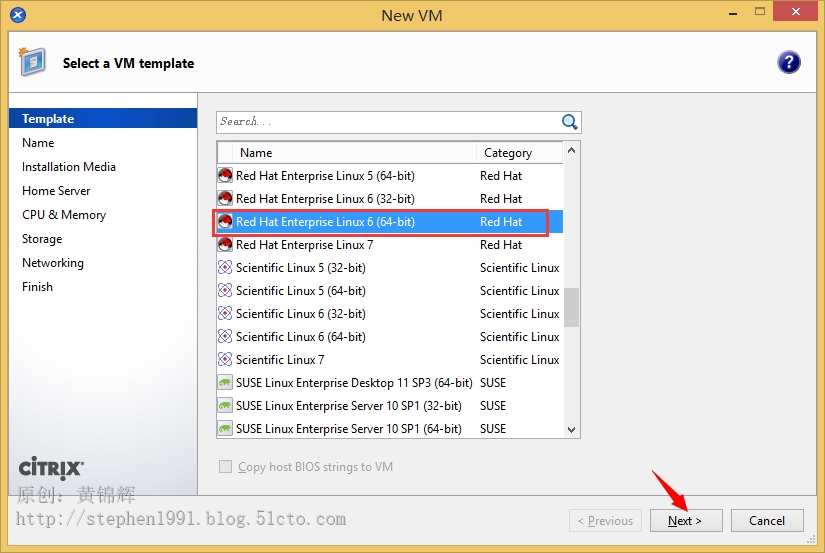Click the search magnifier icon
The width and height of the screenshot is (825, 553).
click(x=569, y=122)
